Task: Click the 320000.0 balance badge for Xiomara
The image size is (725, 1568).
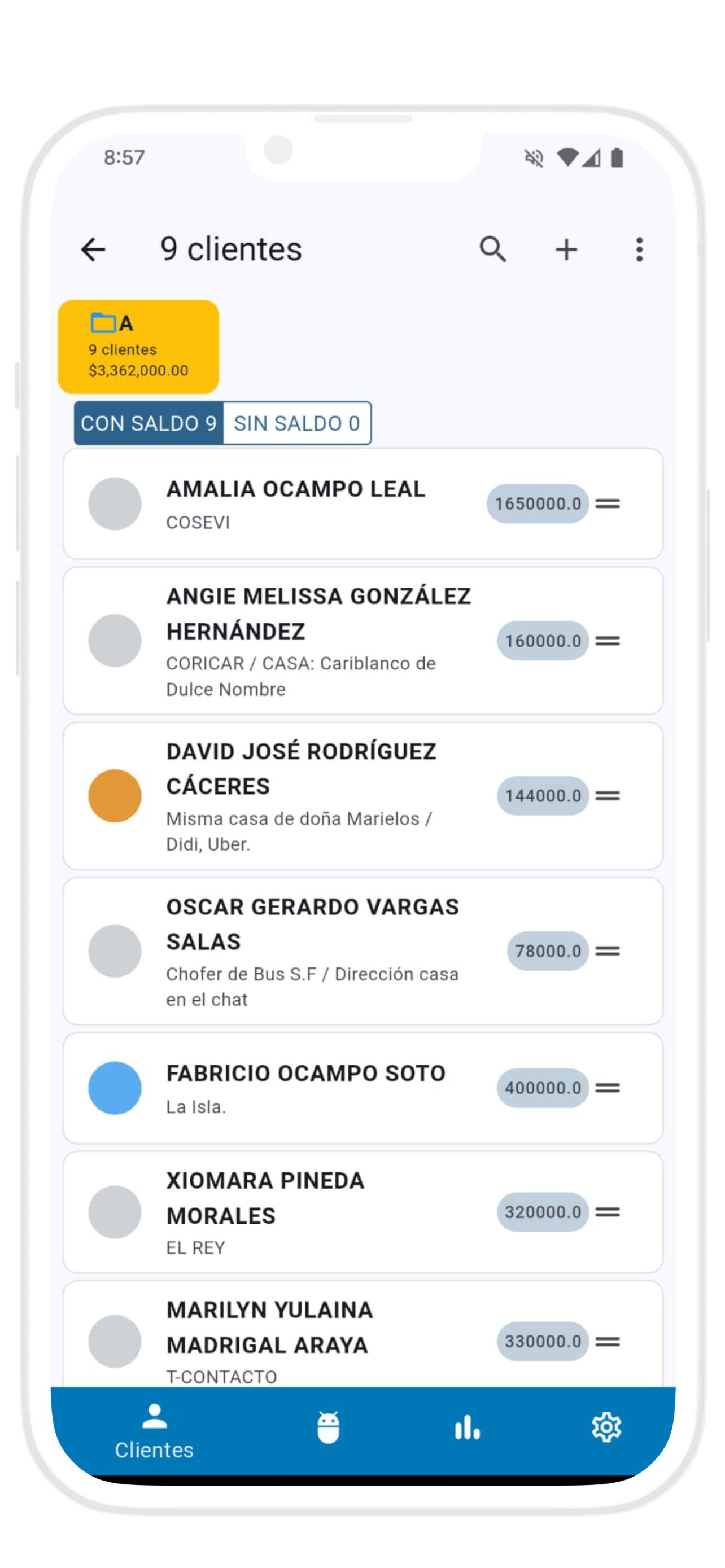Action: tap(543, 1212)
